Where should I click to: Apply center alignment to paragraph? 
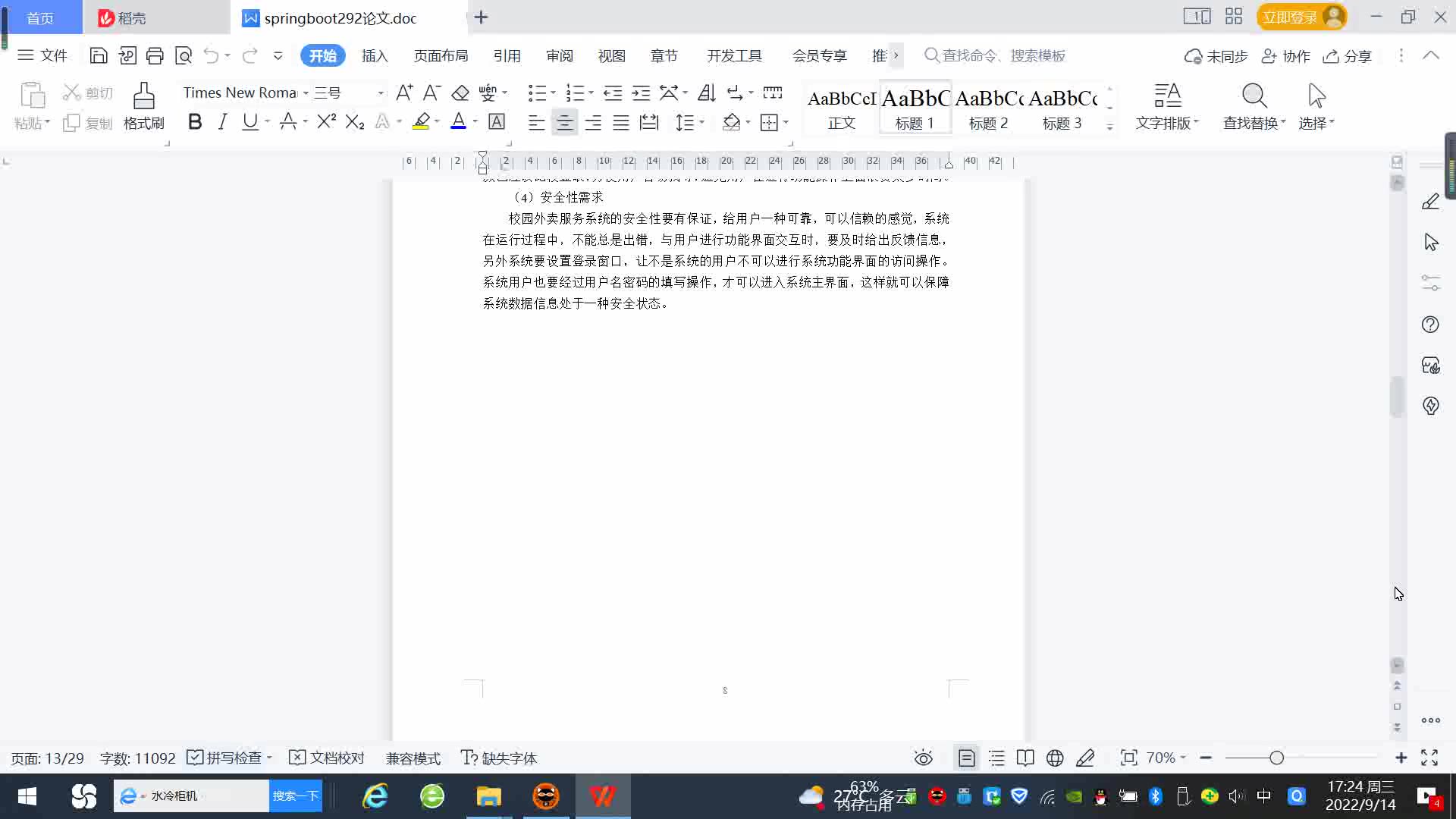(x=564, y=122)
